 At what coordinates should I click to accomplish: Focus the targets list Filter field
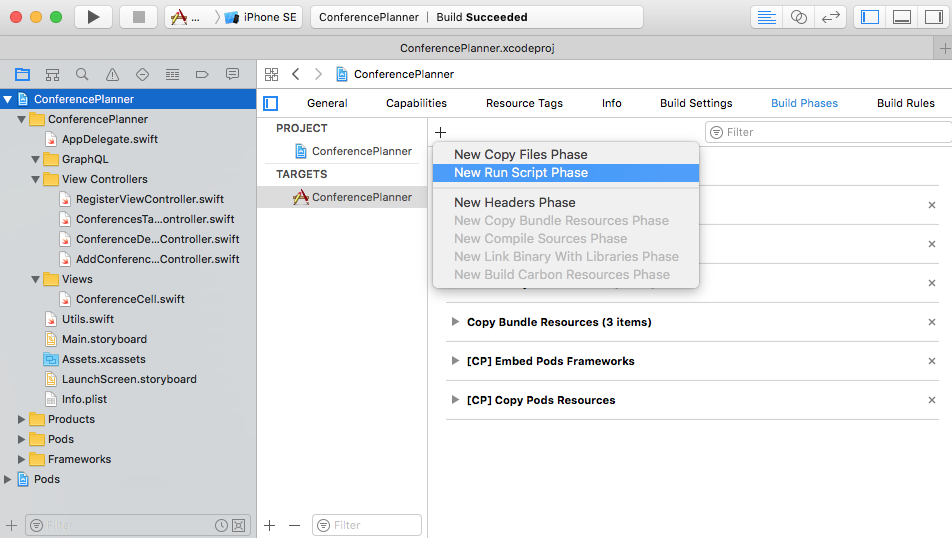(x=367, y=525)
